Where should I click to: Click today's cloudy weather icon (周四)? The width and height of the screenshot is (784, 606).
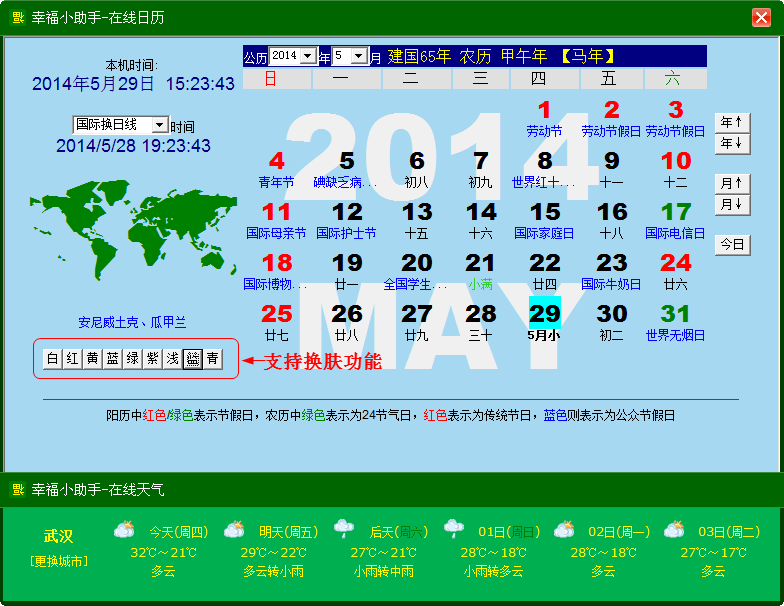[x=124, y=529]
